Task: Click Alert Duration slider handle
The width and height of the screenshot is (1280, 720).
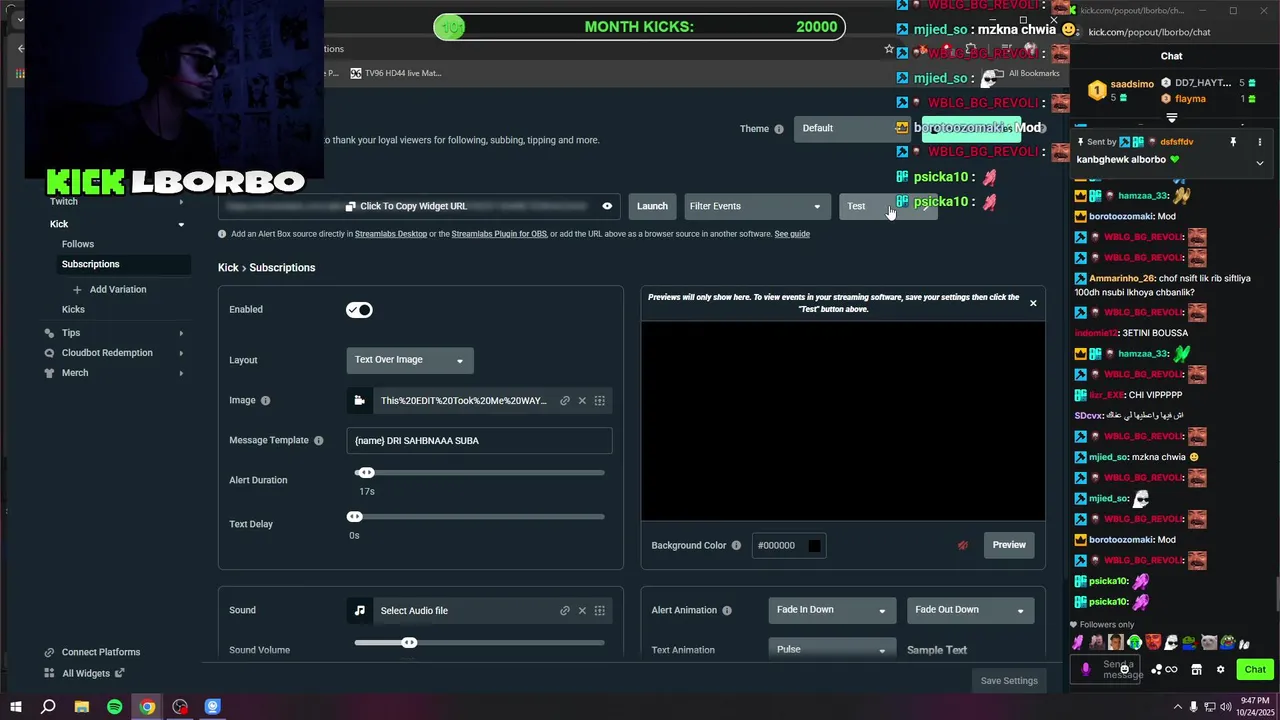Action: (366, 473)
